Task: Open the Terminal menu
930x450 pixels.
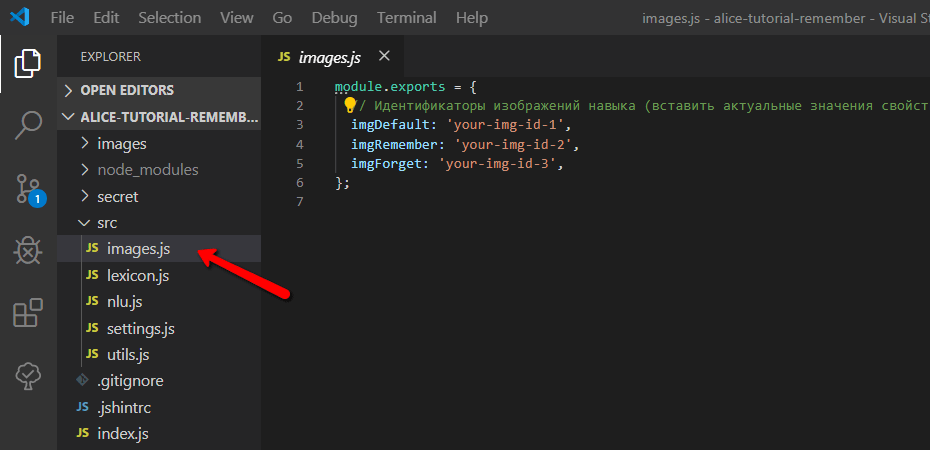Action: (x=406, y=18)
